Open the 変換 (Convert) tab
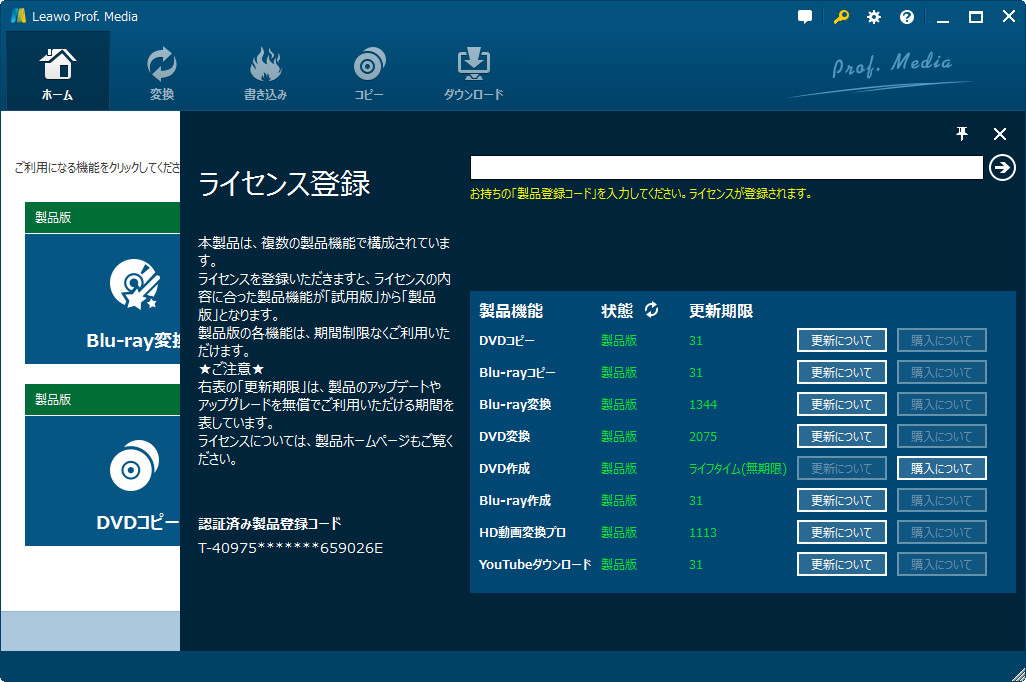Image resolution: width=1026 pixels, height=682 pixels. [161, 74]
